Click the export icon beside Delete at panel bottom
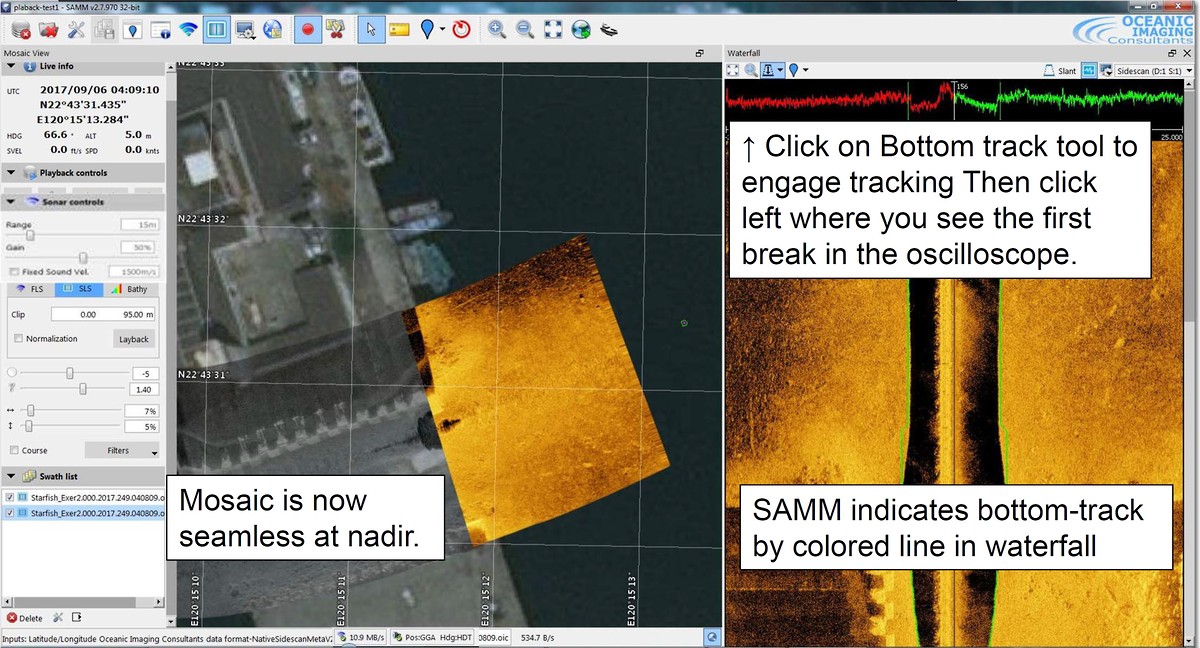 point(77,618)
